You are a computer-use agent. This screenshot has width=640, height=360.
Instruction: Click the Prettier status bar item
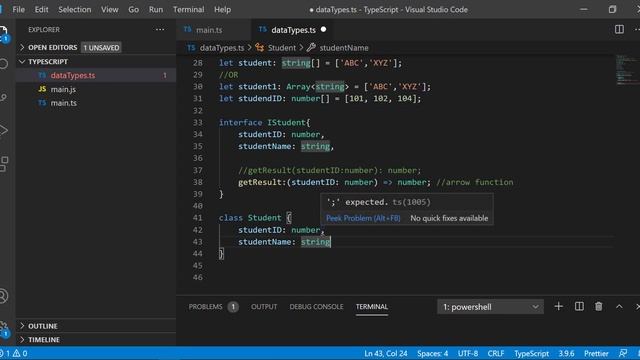596,353
